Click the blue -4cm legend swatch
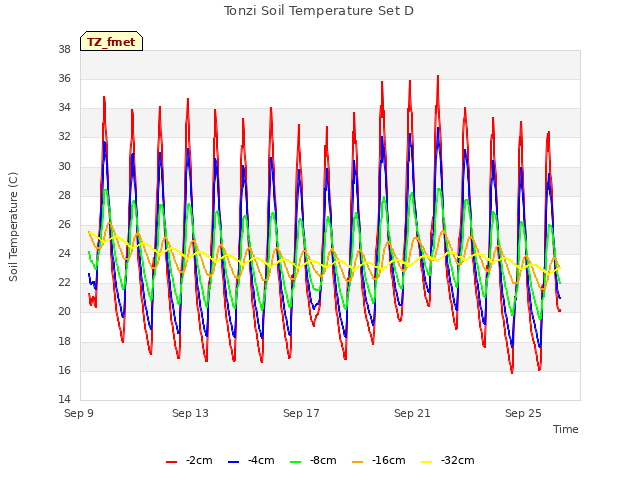The height and width of the screenshot is (480, 640). coord(233,462)
